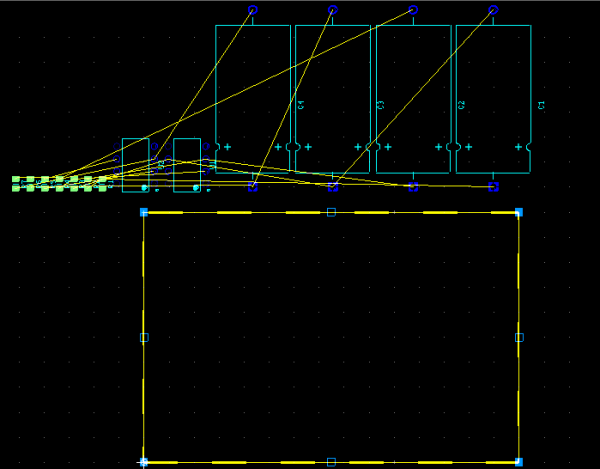Click the top round pad of third capacitor
Image resolution: width=600 pixels, height=469 pixels.
click(x=413, y=11)
